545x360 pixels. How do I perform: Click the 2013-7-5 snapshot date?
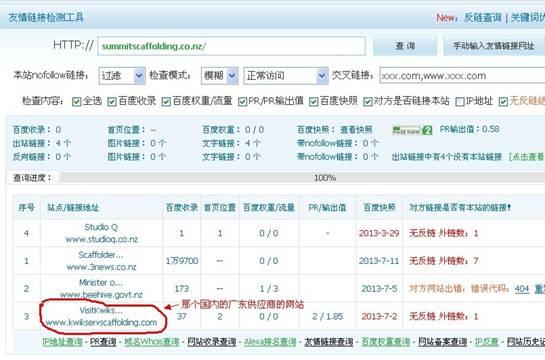click(x=379, y=289)
